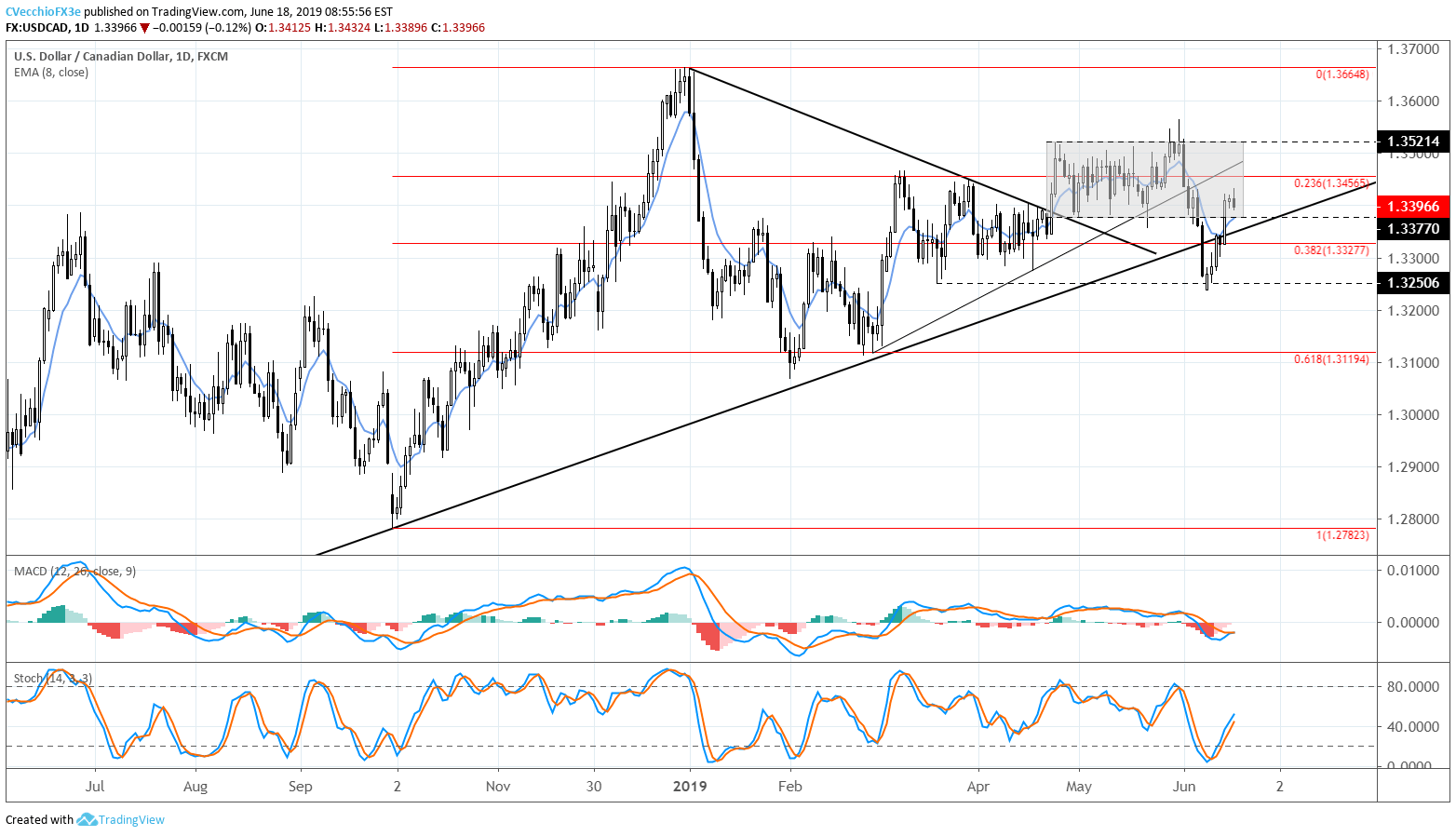This screenshot has width=1456, height=836.
Task: Click the −0.00159 (−0.12%) change text
Action: pyautogui.click(x=201, y=28)
